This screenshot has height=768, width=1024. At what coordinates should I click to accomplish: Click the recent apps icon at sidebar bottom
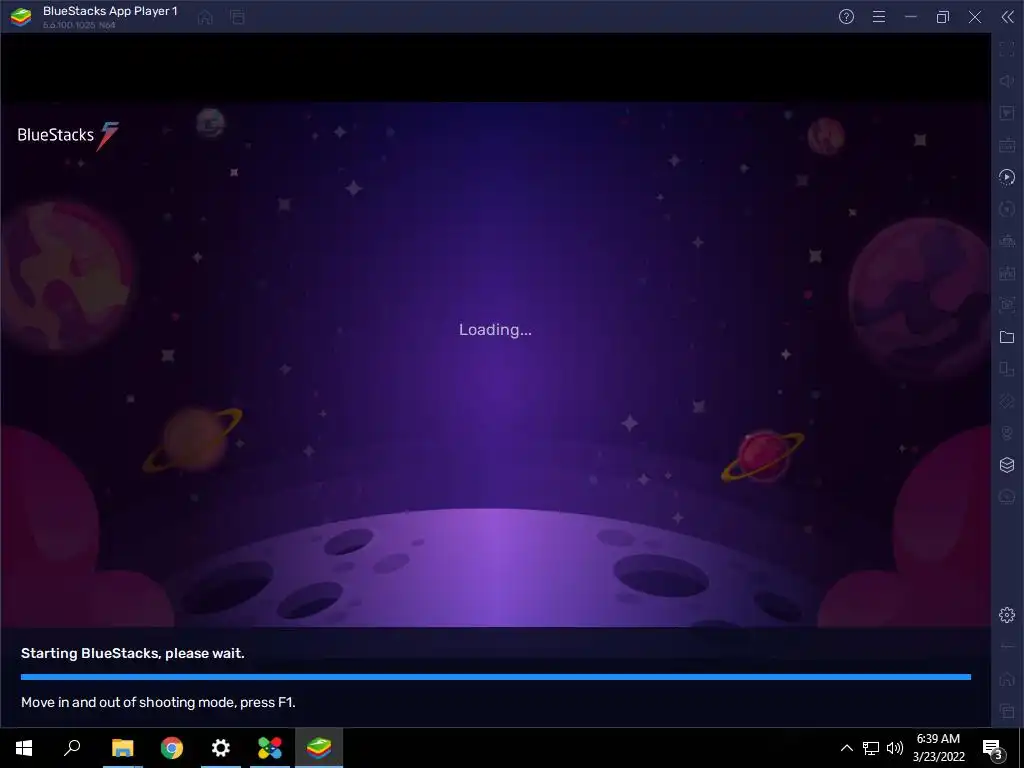pyautogui.click(x=1007, y=711)
